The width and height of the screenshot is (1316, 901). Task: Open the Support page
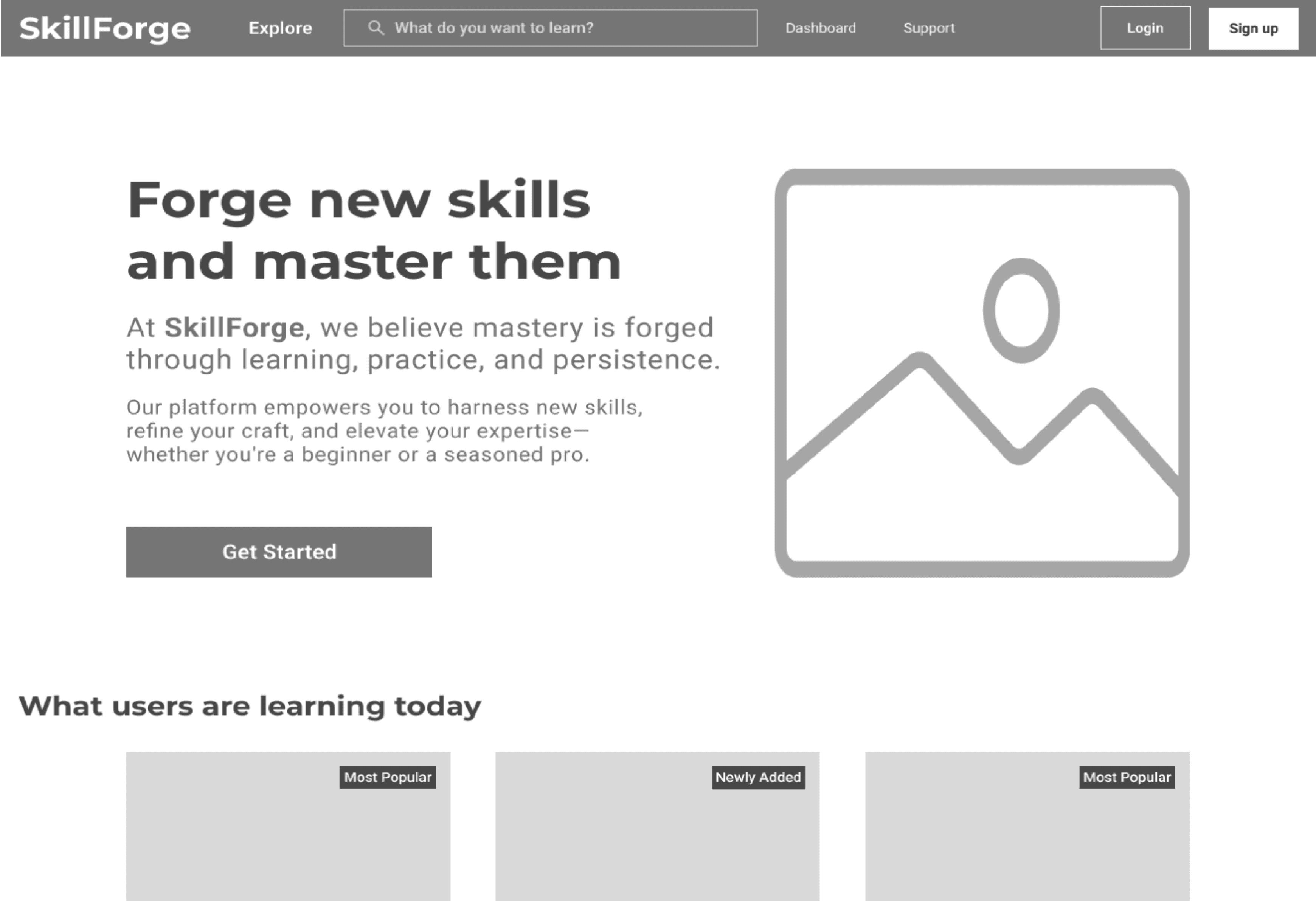[928, 28]
